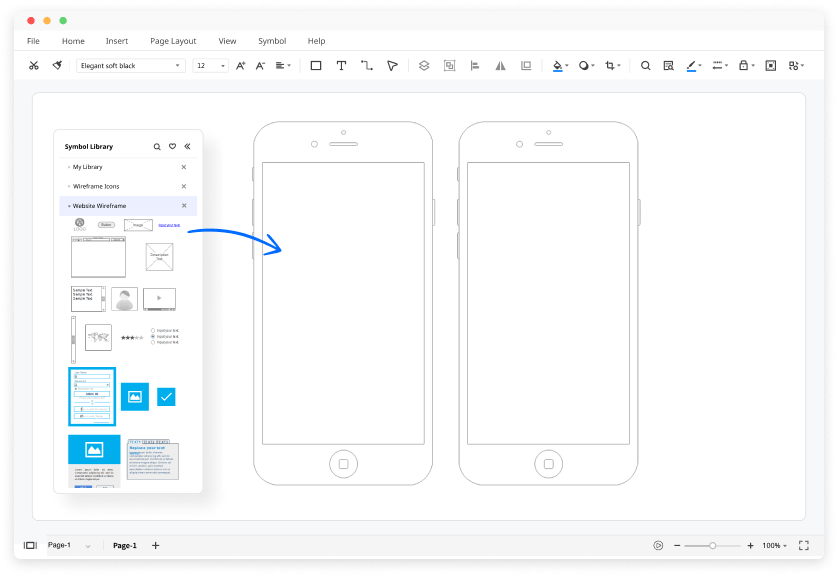This screenshot has height=576, width=838.
Task: Open the Shadow effect dropdown
Action: pos(586,65)
